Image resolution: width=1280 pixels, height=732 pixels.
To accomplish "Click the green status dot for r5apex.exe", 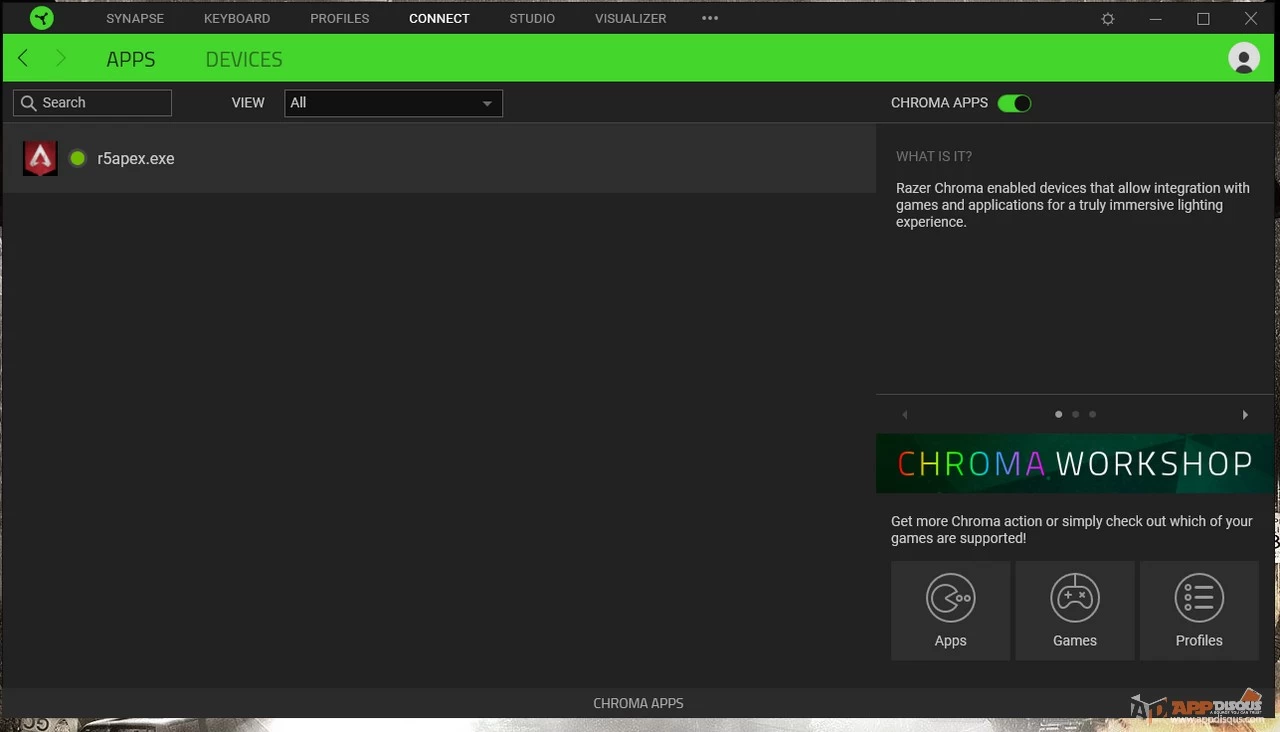I will (77, 158).
